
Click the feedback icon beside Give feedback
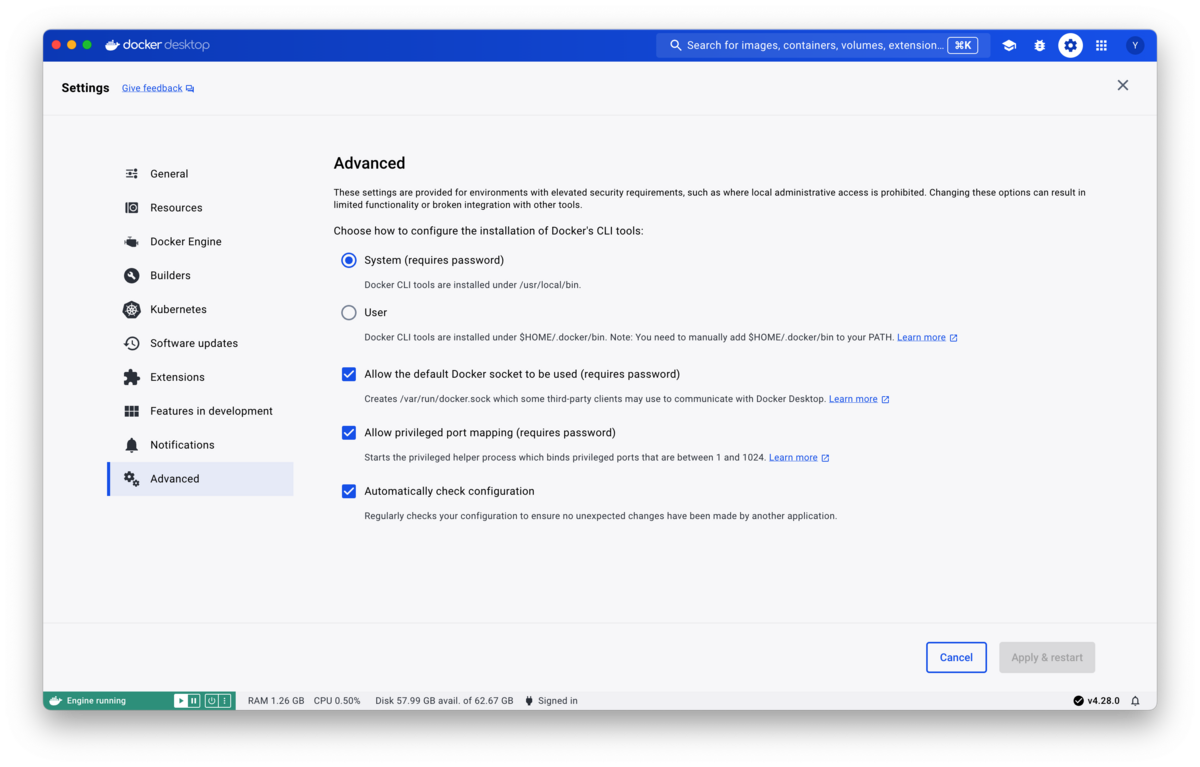pyautogui.click(x=190, y=89)
